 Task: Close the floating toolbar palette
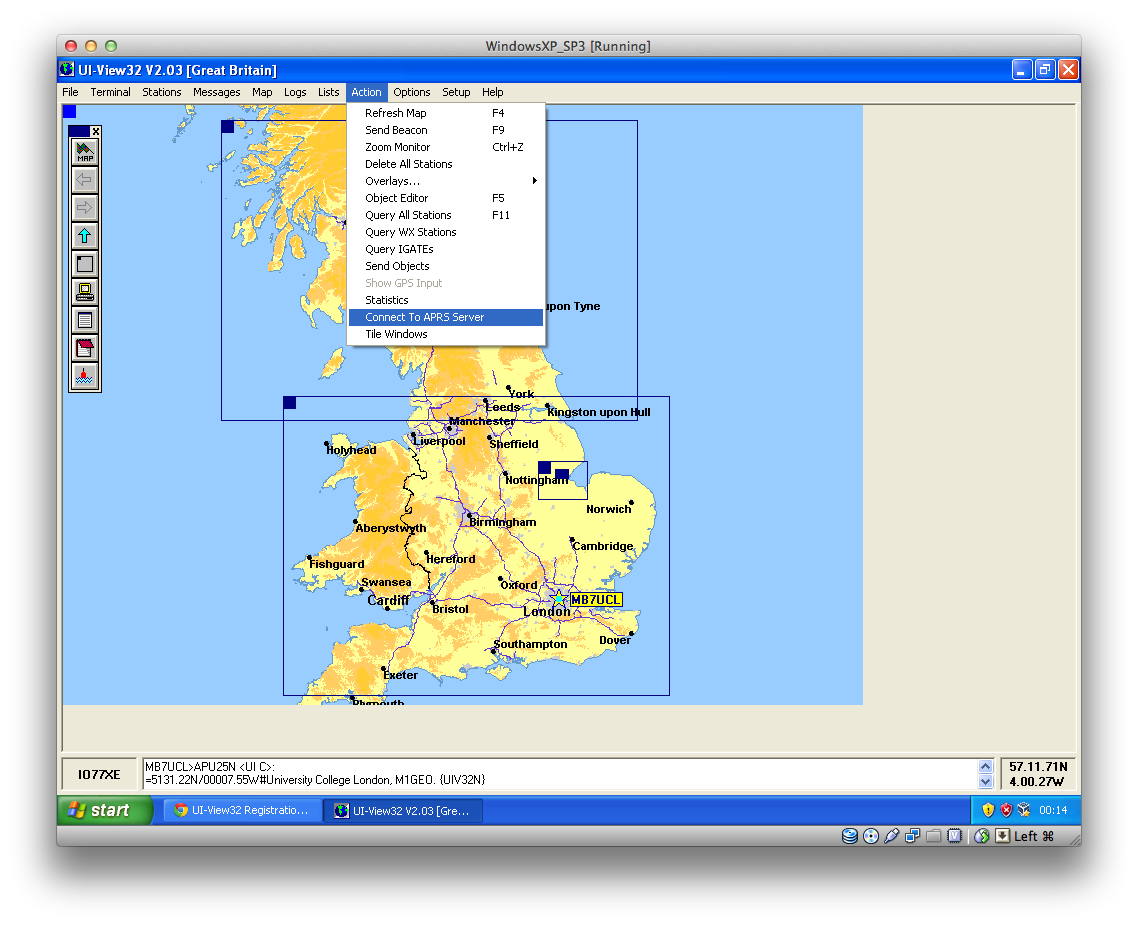pyautogui.click(x=95, y=131)
